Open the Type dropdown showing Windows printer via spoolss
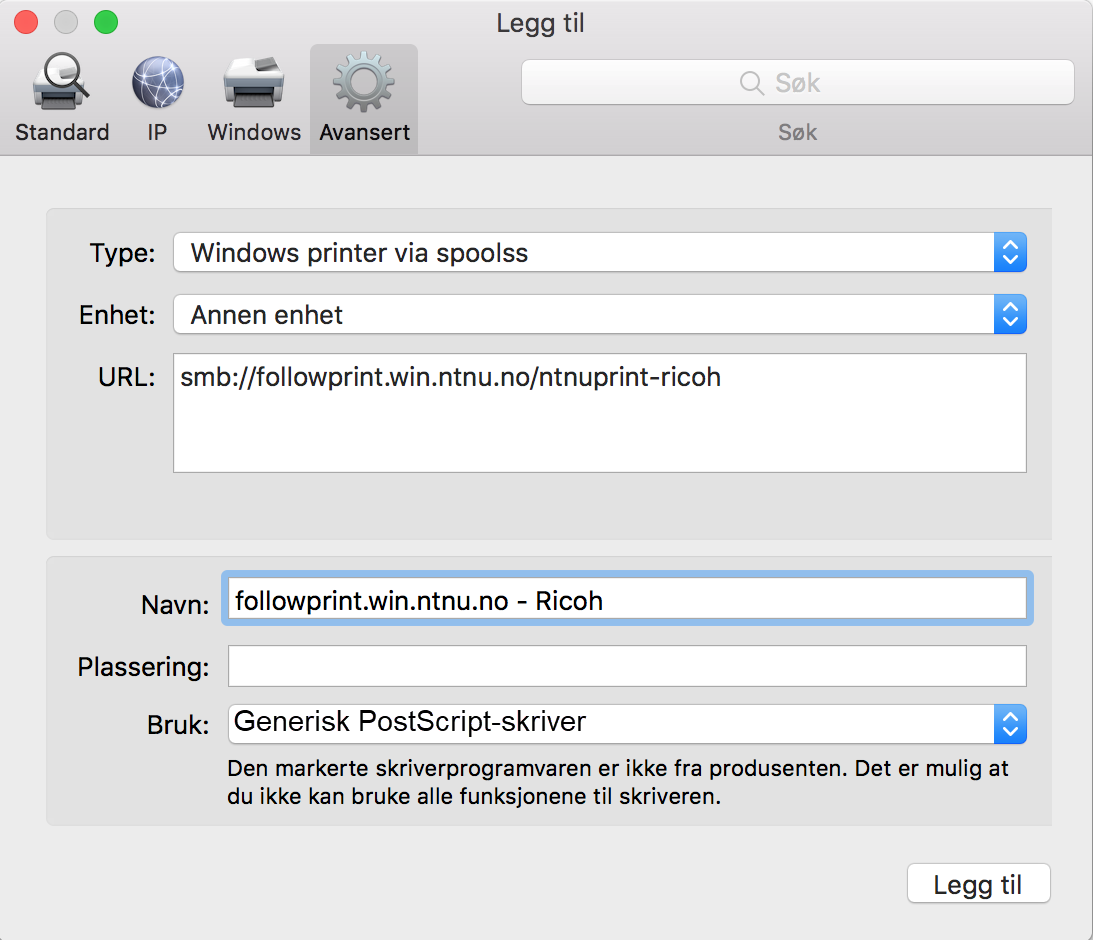 click(x=599, y=252)
